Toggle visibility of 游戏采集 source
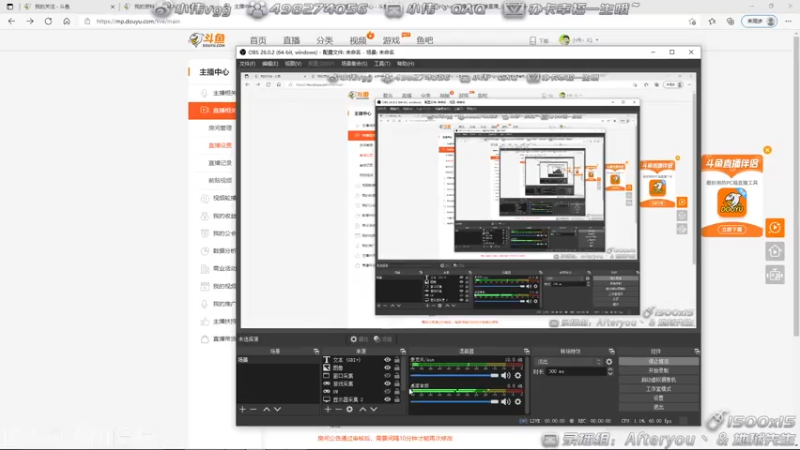The width and height of the screenshot is (800, 450). [387, 383]
